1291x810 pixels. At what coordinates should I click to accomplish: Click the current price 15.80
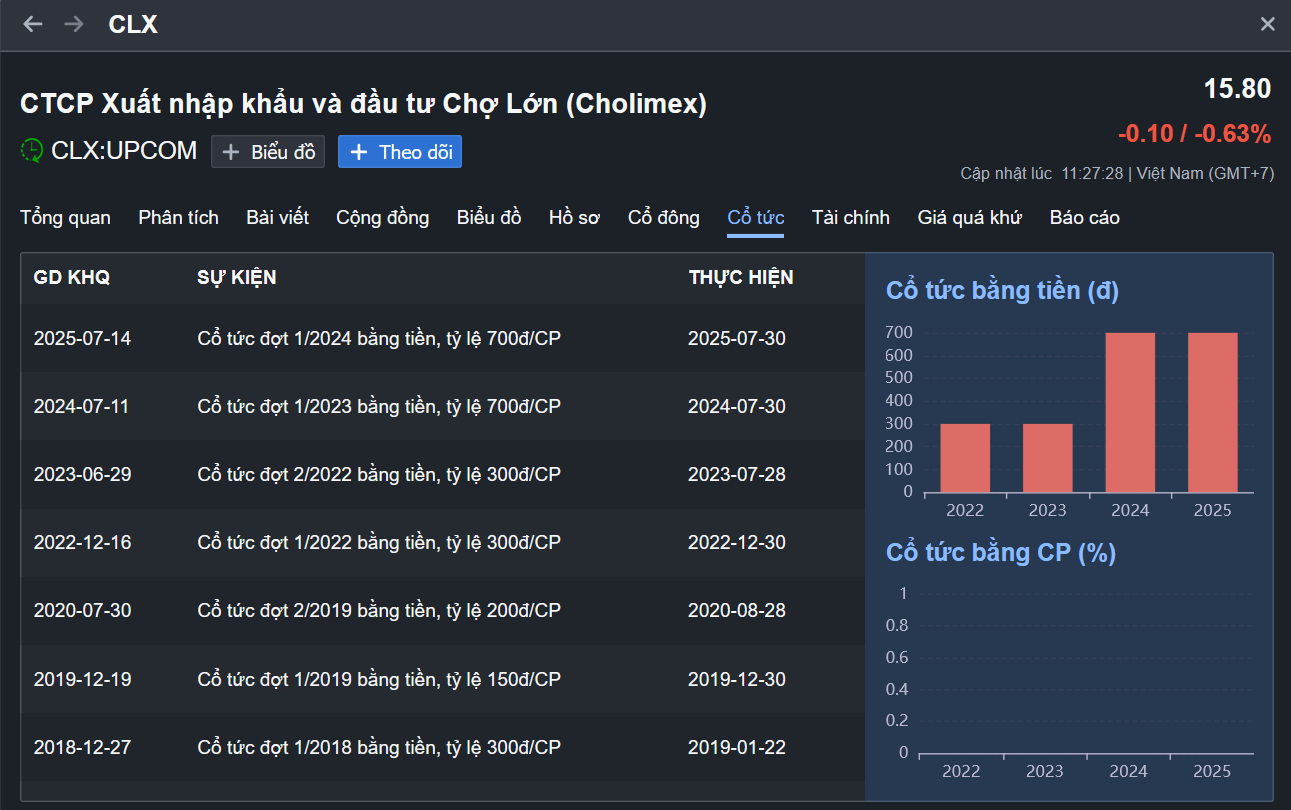1237,89
